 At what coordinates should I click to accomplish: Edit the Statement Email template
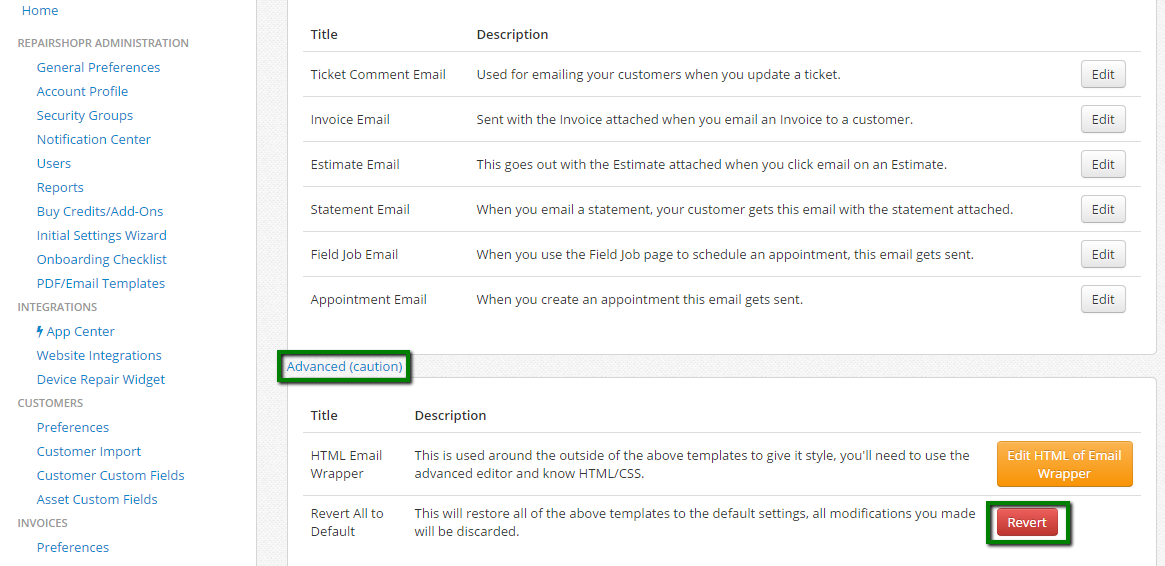[x=1103, y=209]
